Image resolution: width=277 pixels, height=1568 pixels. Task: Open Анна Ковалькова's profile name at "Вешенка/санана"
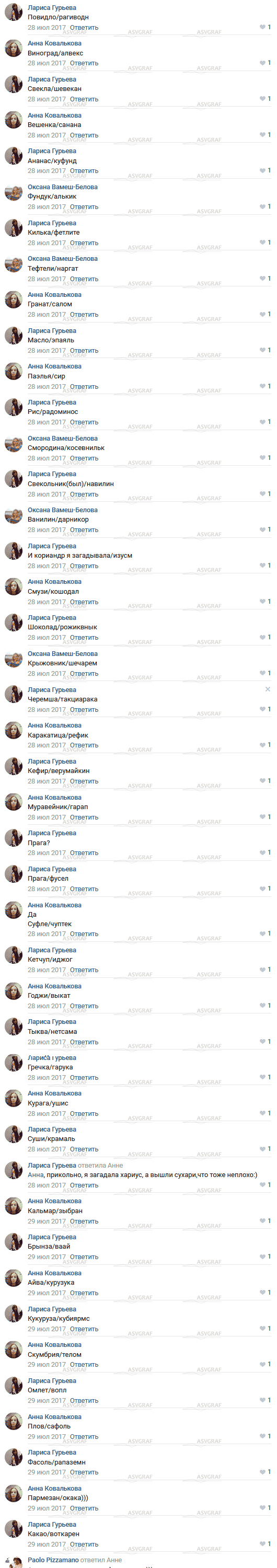pyautogui.click(x=54, y=115)
